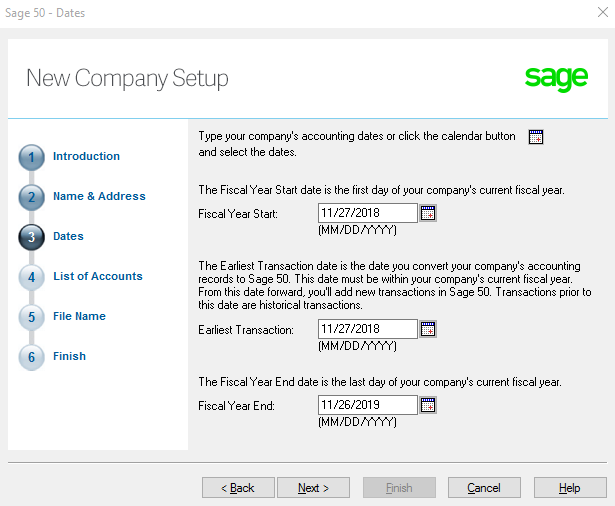Focus the Earliest Transaction date field

click(x=368, y=329)
